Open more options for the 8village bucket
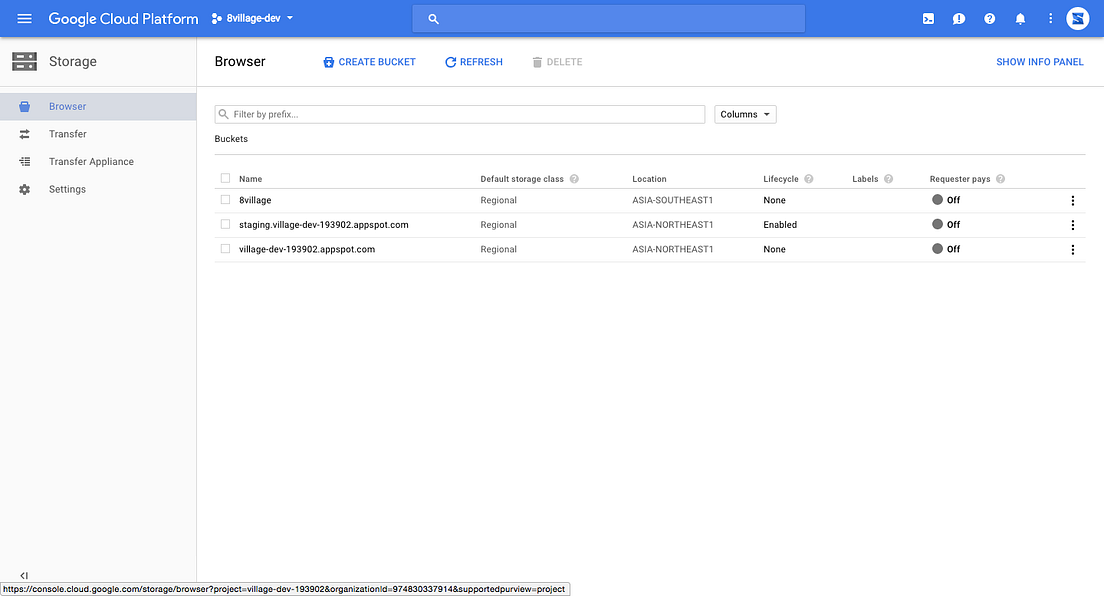Image resolution: width=1104 pixels, height=596 pixels. click(1073, 200)
